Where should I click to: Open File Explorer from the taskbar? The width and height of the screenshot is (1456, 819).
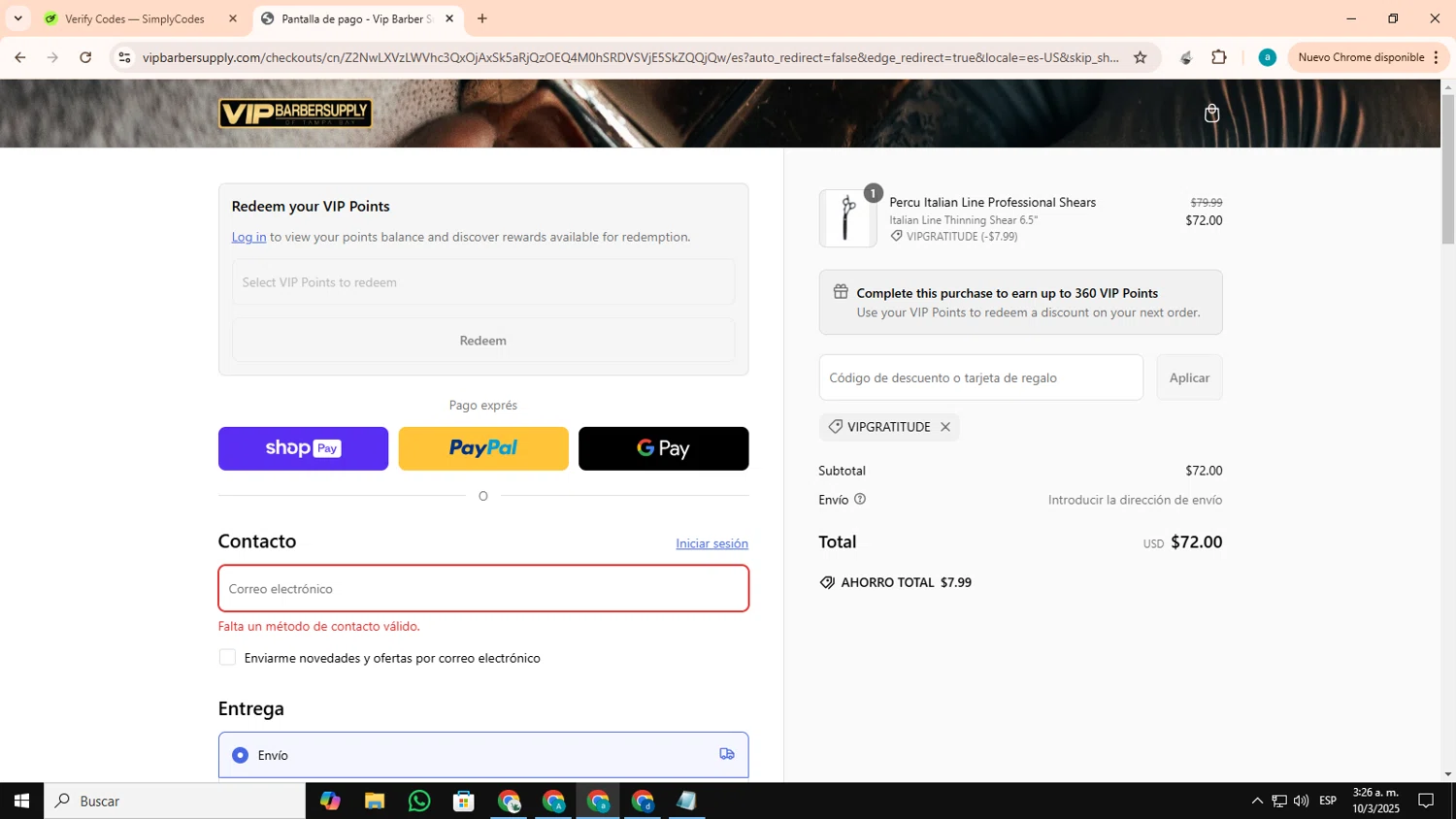375,801
